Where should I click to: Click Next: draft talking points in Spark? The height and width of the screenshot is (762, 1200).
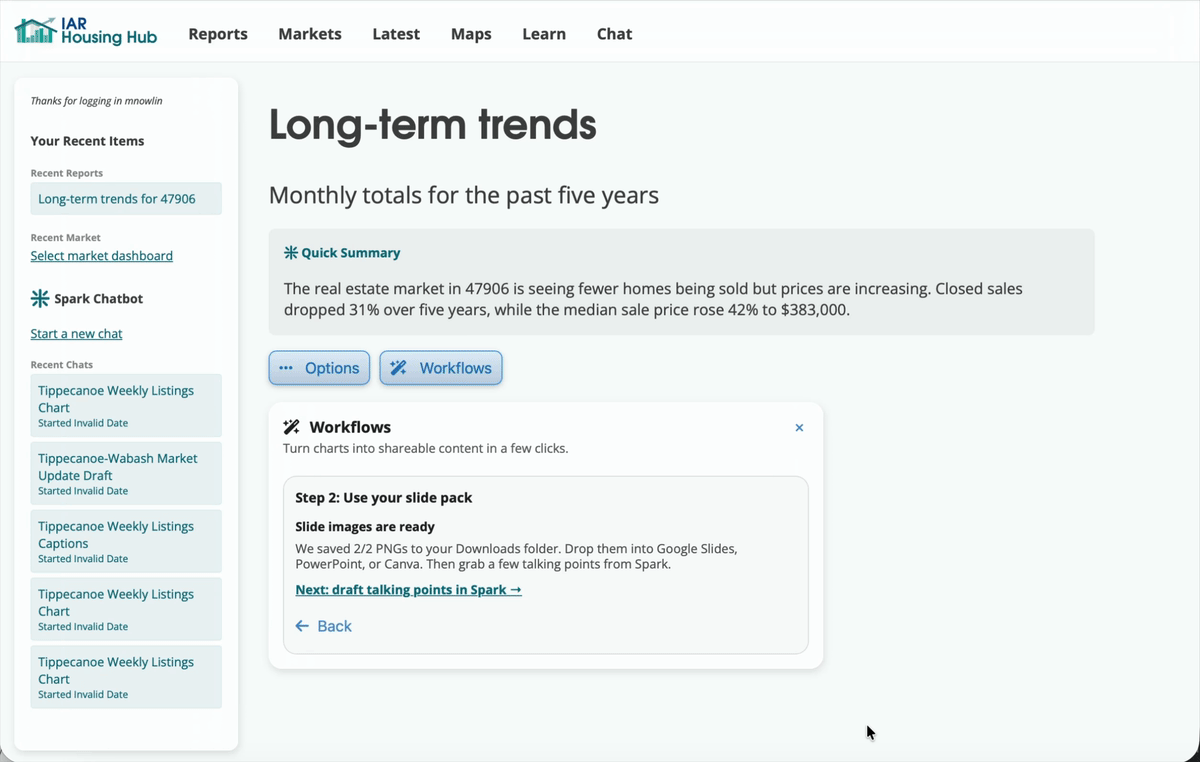(x=408, y=590)
